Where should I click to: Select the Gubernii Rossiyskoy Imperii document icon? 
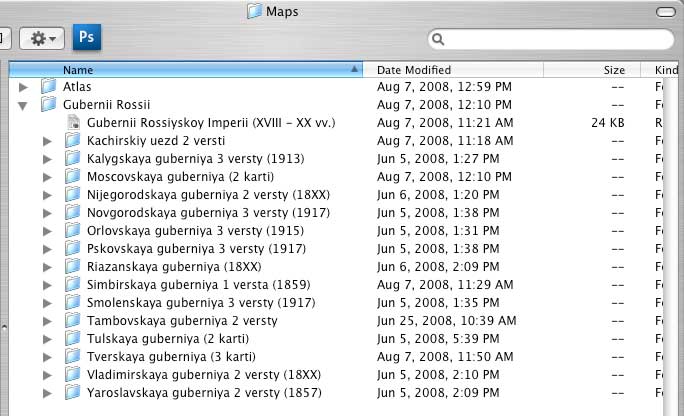[x=72, y=123]
